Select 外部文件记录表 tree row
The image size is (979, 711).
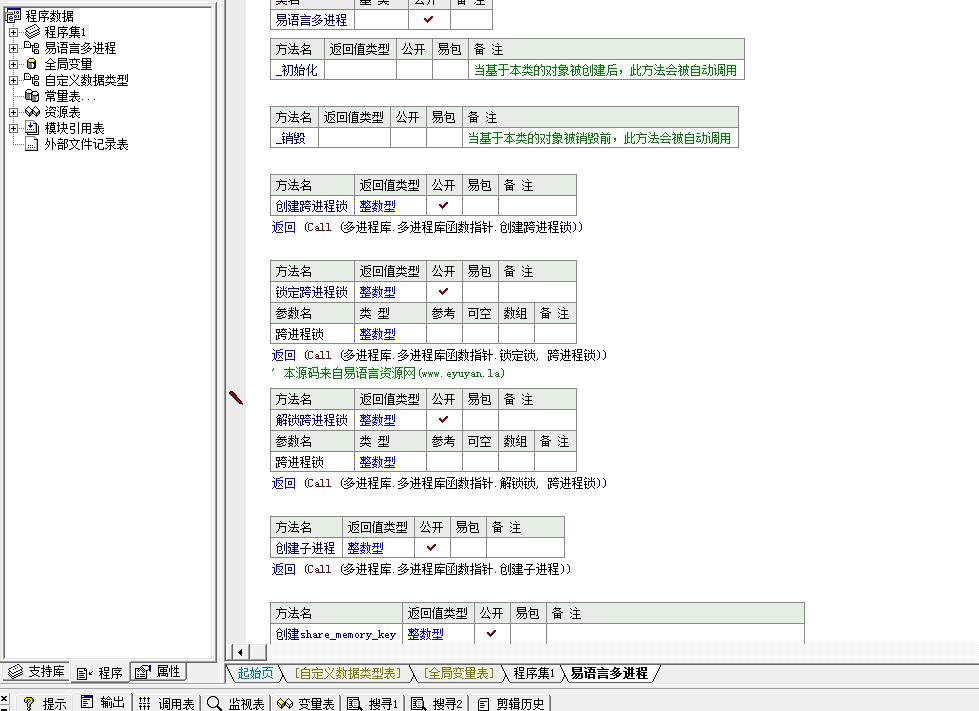coord(86,144)
